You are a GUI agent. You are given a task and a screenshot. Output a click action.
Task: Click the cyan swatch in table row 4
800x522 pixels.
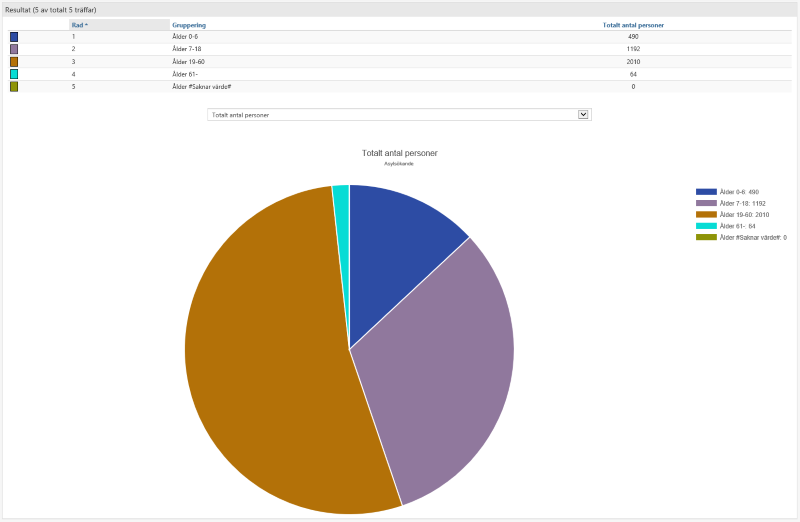point(14,74)
